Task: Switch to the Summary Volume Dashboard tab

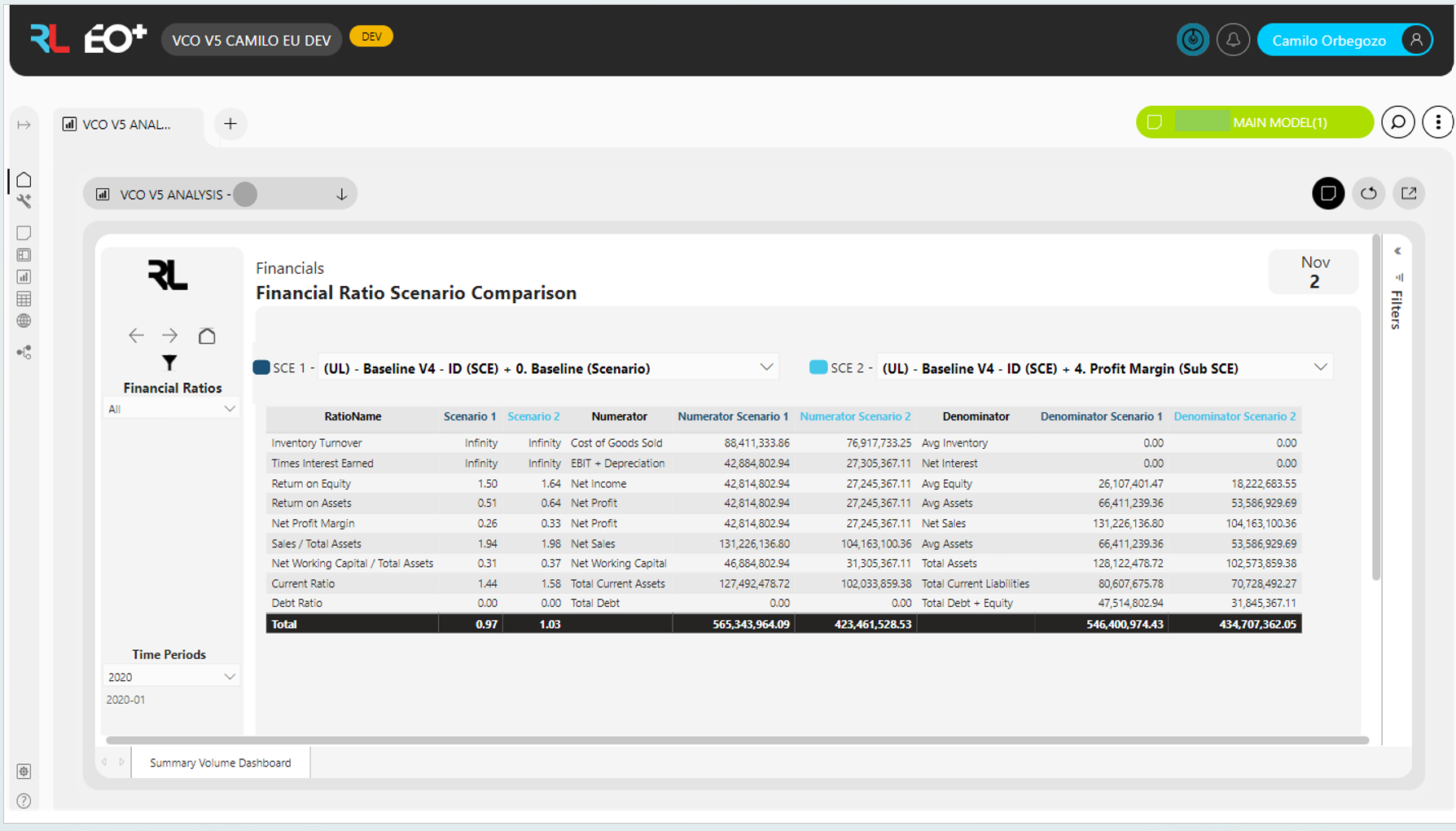Action: point(219,763)
